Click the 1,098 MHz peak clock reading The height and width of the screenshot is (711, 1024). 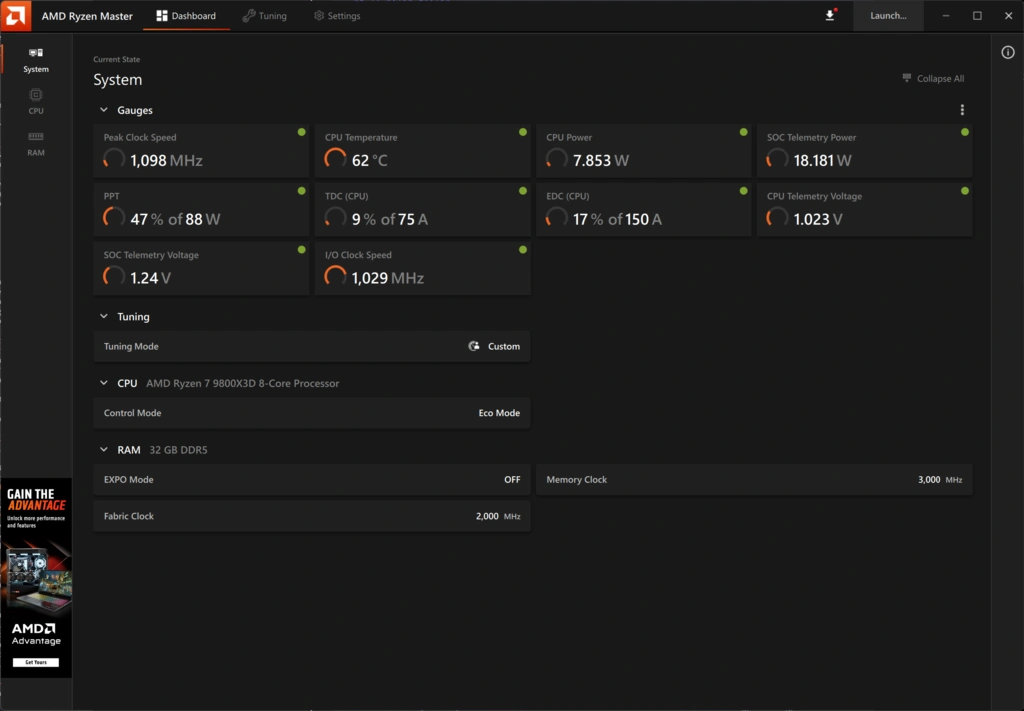pos(167,160)
